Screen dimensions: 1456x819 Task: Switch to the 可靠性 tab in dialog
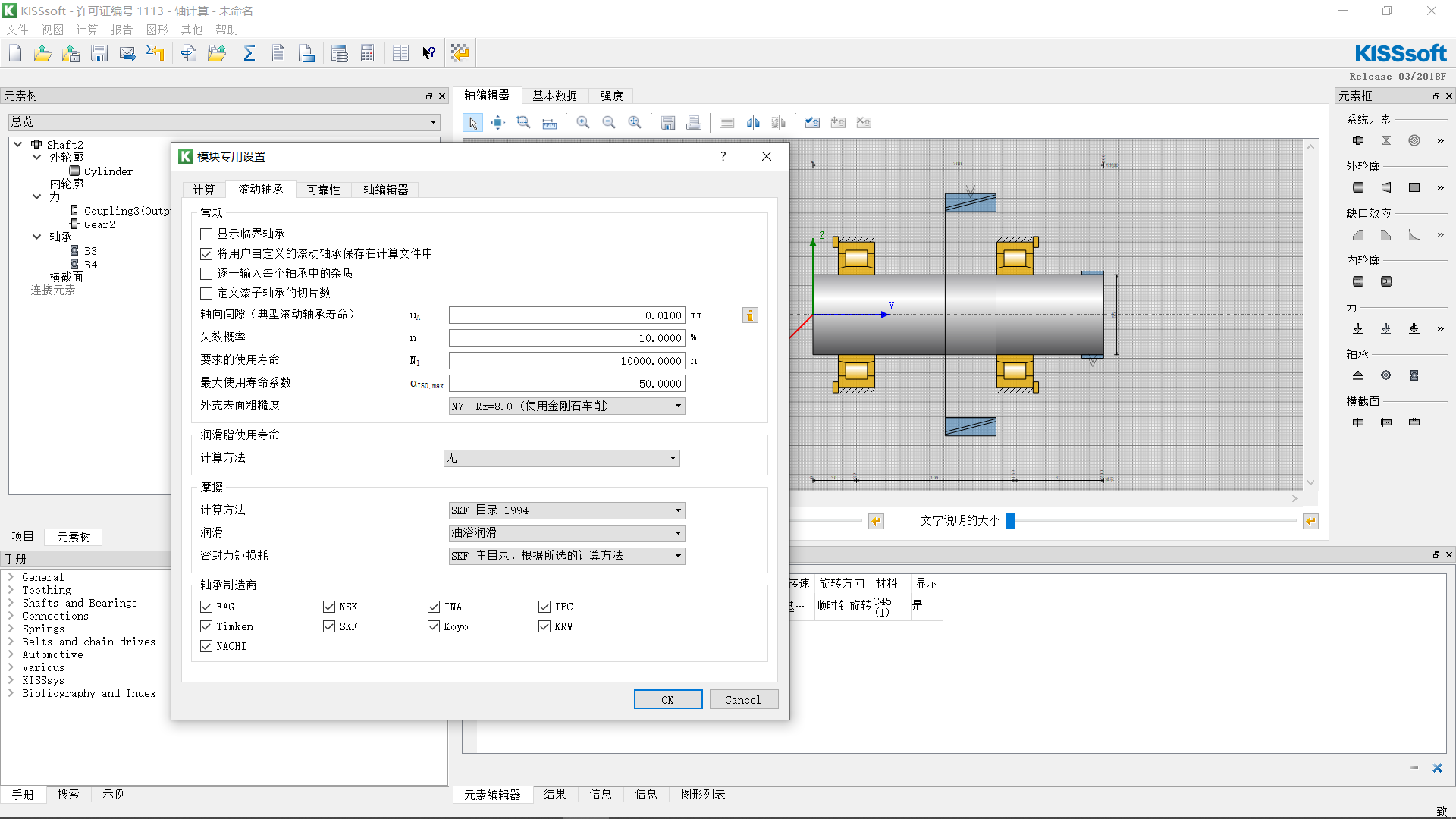click(x=324, y=190)
